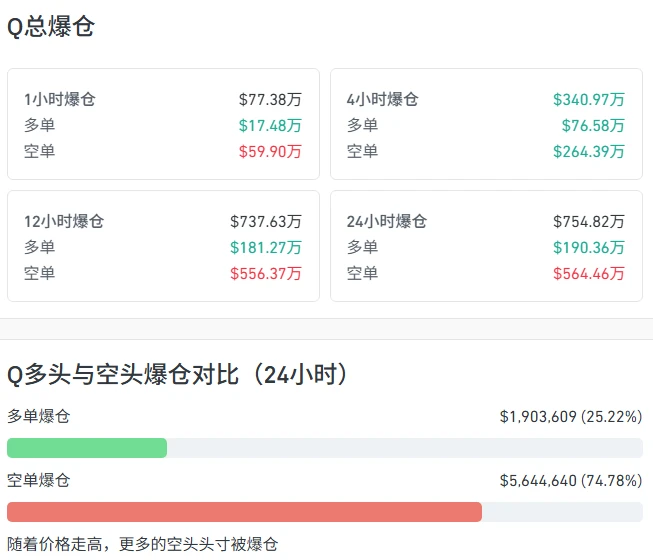Click 多单 label in 24小时爆仓 card
Viewport: 653px width, 560px height.
click(362, 248)
